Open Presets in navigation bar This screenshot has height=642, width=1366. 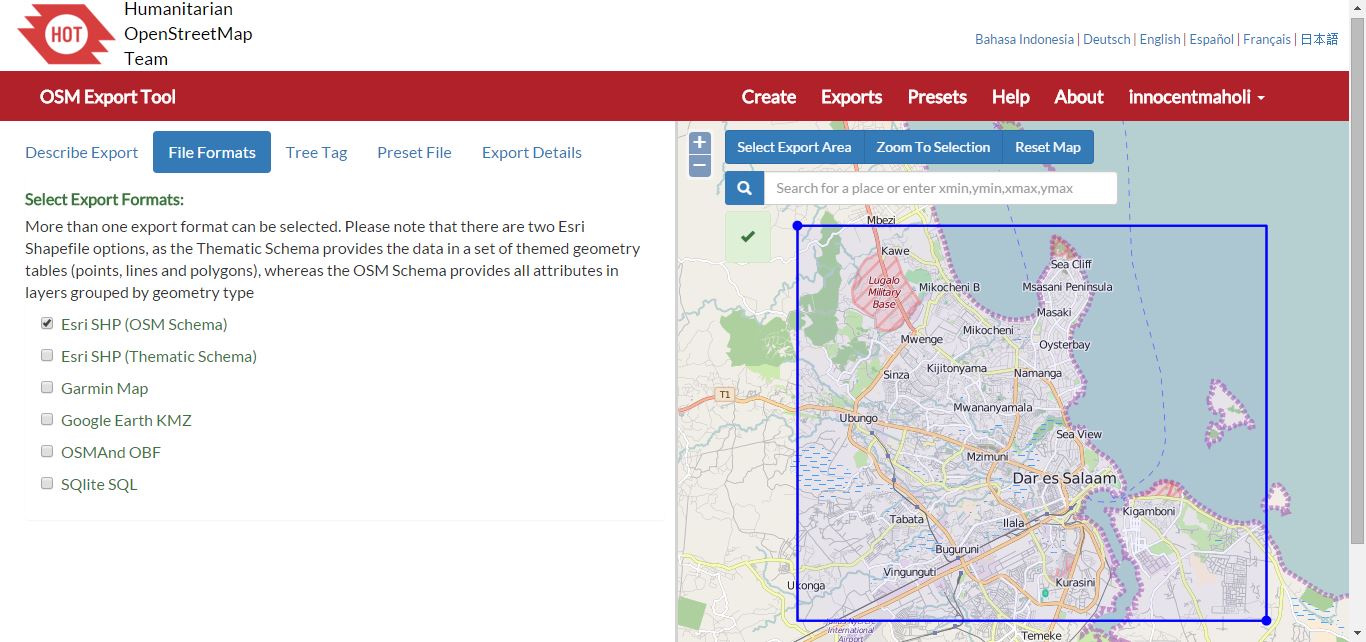937,97
